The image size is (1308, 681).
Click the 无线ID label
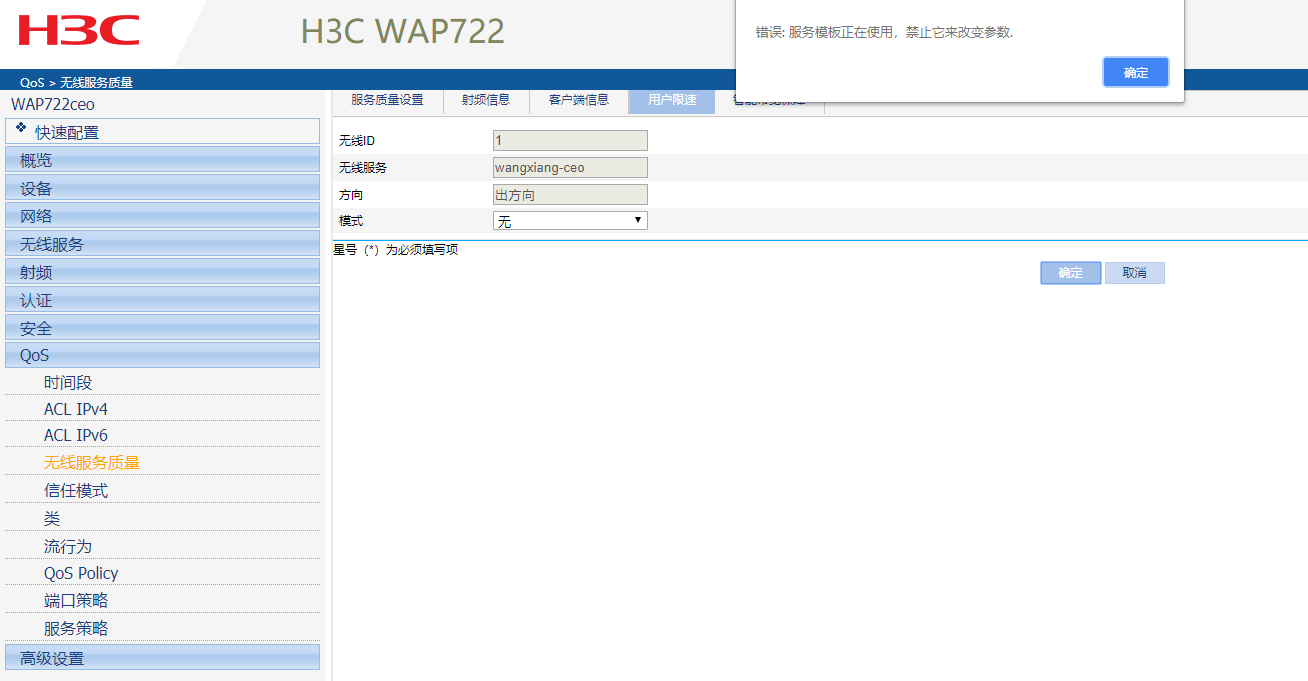(357, 141)
